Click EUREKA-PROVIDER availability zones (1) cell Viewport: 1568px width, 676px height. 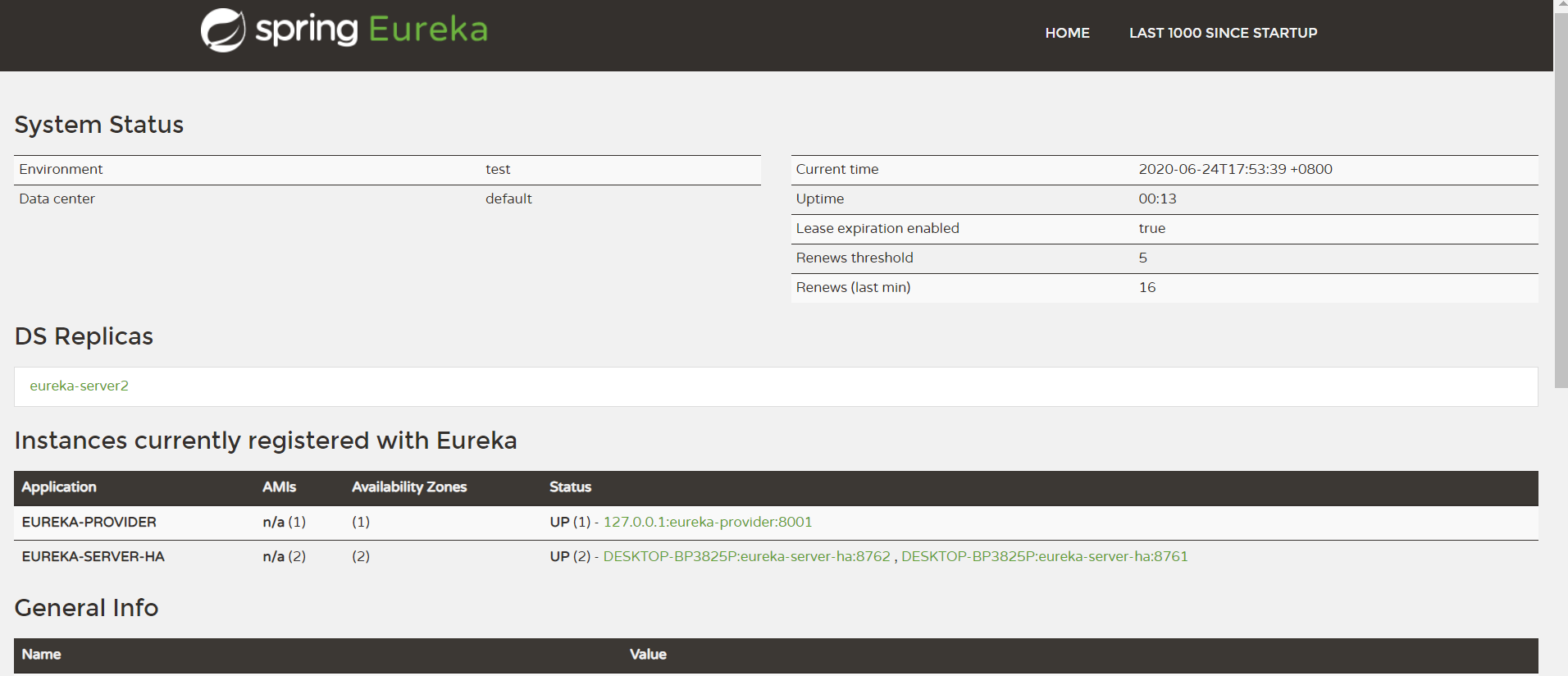(x=361, y=522)
